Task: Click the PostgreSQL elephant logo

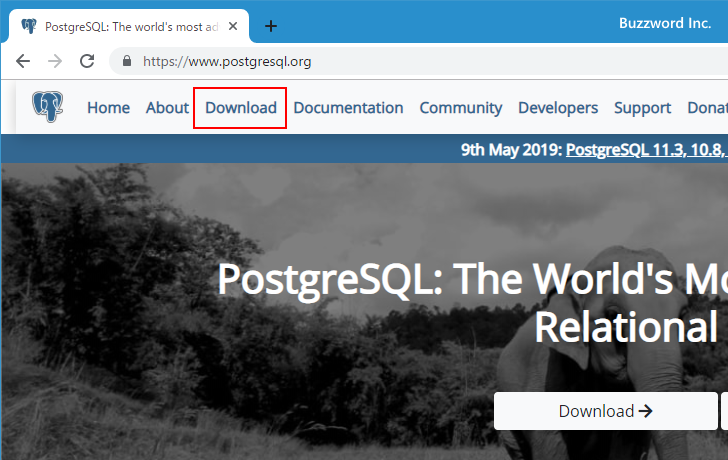Action: tap(47, 107)
